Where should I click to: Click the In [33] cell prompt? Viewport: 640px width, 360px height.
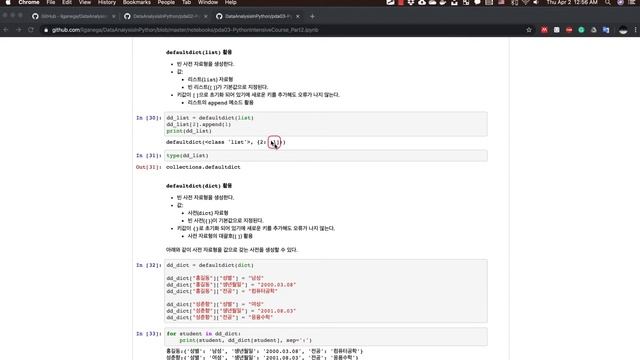(x=149, y=334)
